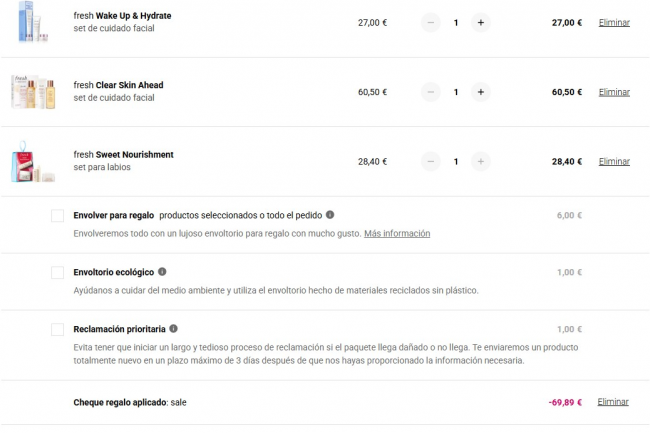Decrease quantity of Clear Skin Ahead
The width and height of the screenshot is (650, 433).
[x=431, y=92]
